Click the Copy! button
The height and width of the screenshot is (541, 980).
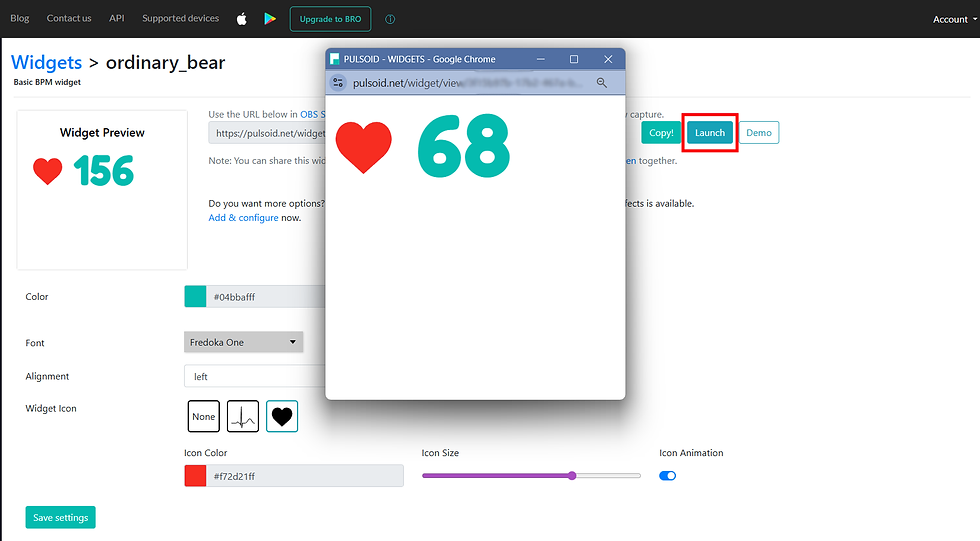click(661, 132)
